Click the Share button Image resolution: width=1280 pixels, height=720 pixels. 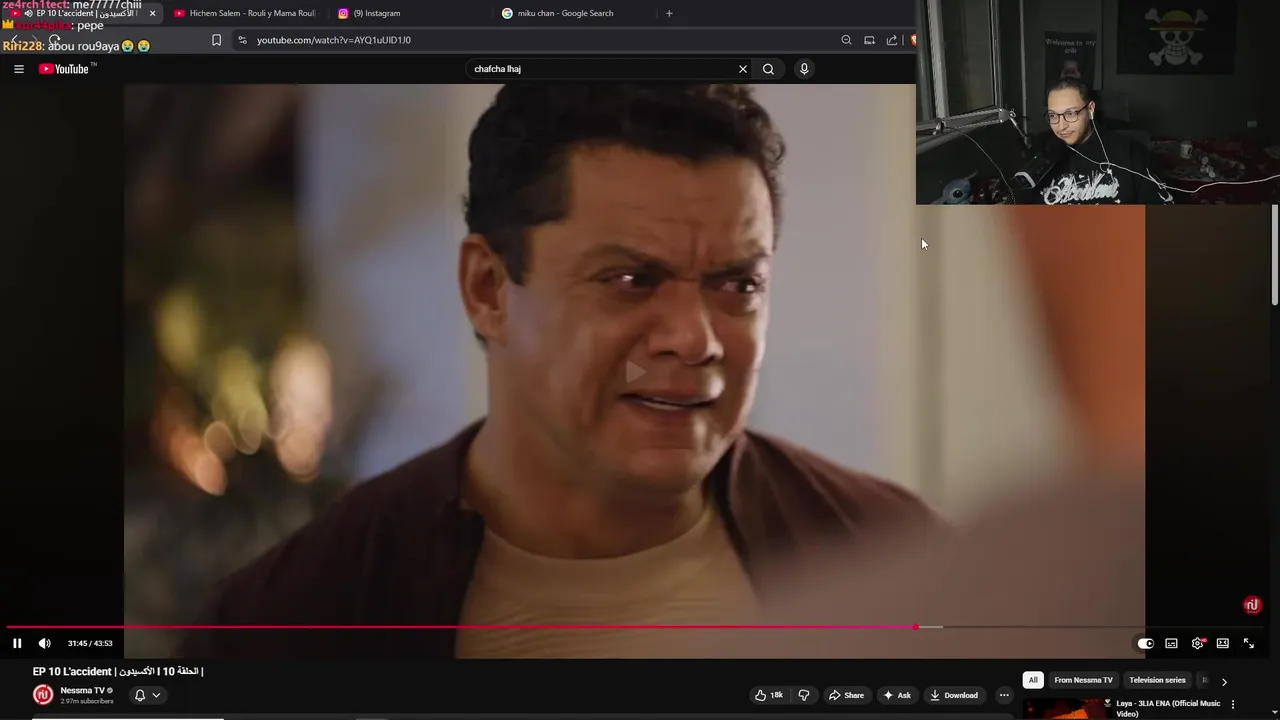(845, 695)
